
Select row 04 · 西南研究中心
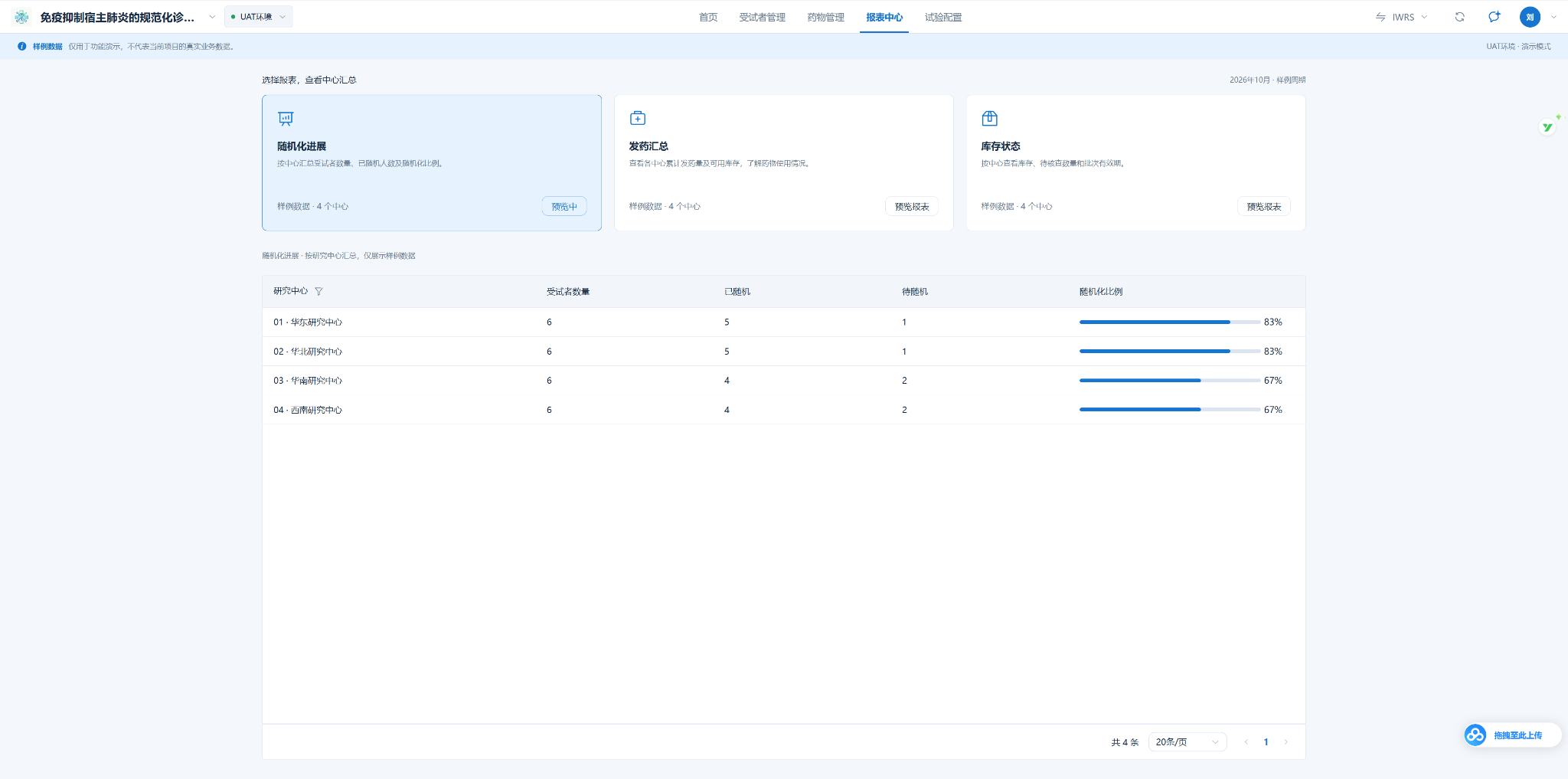pos(783,410)
